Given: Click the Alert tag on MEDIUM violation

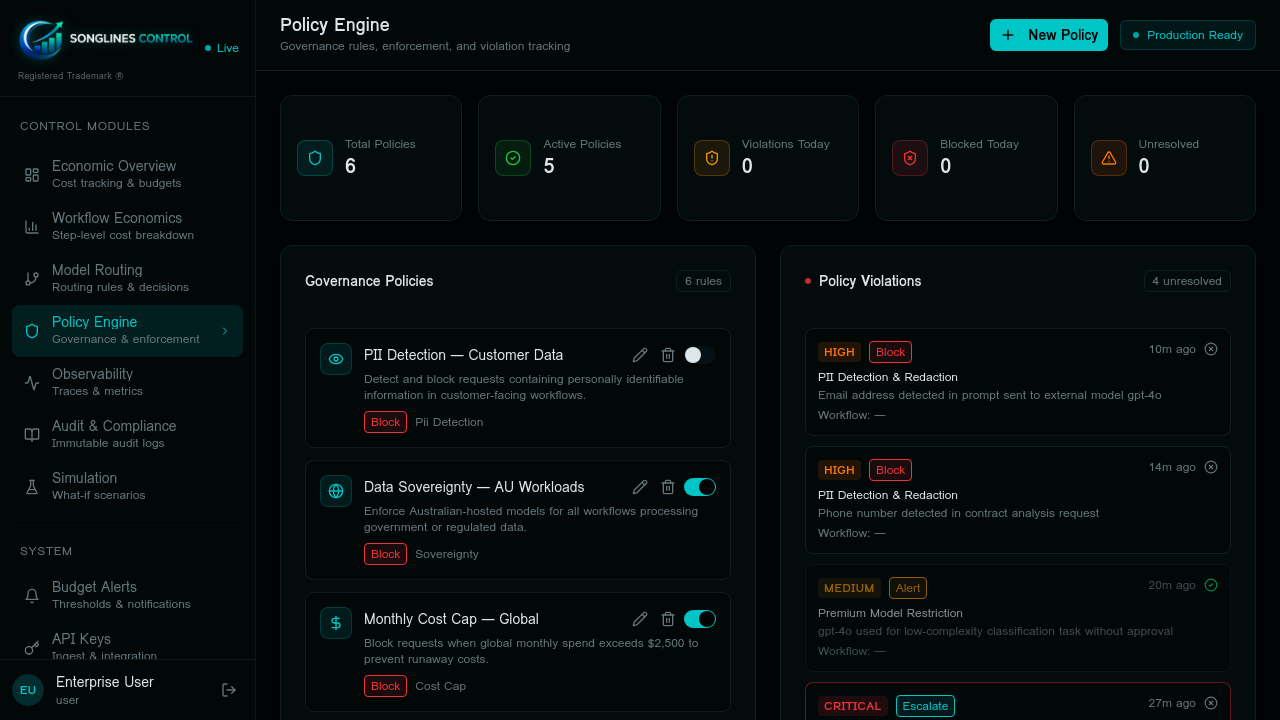Looking at the screenshot, I should 908,588.
